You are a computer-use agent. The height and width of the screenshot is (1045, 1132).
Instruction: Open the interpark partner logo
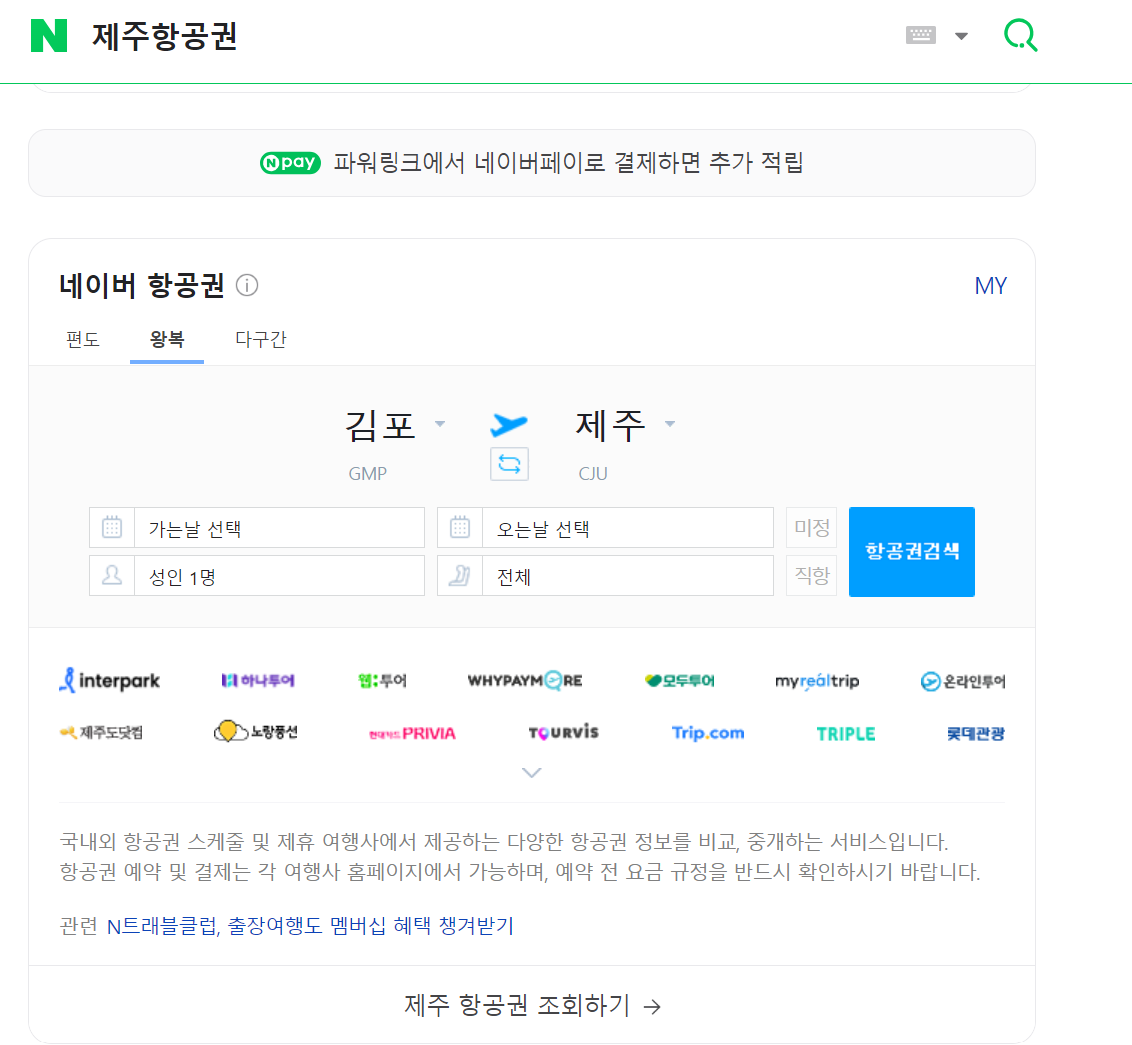point(110,680)
